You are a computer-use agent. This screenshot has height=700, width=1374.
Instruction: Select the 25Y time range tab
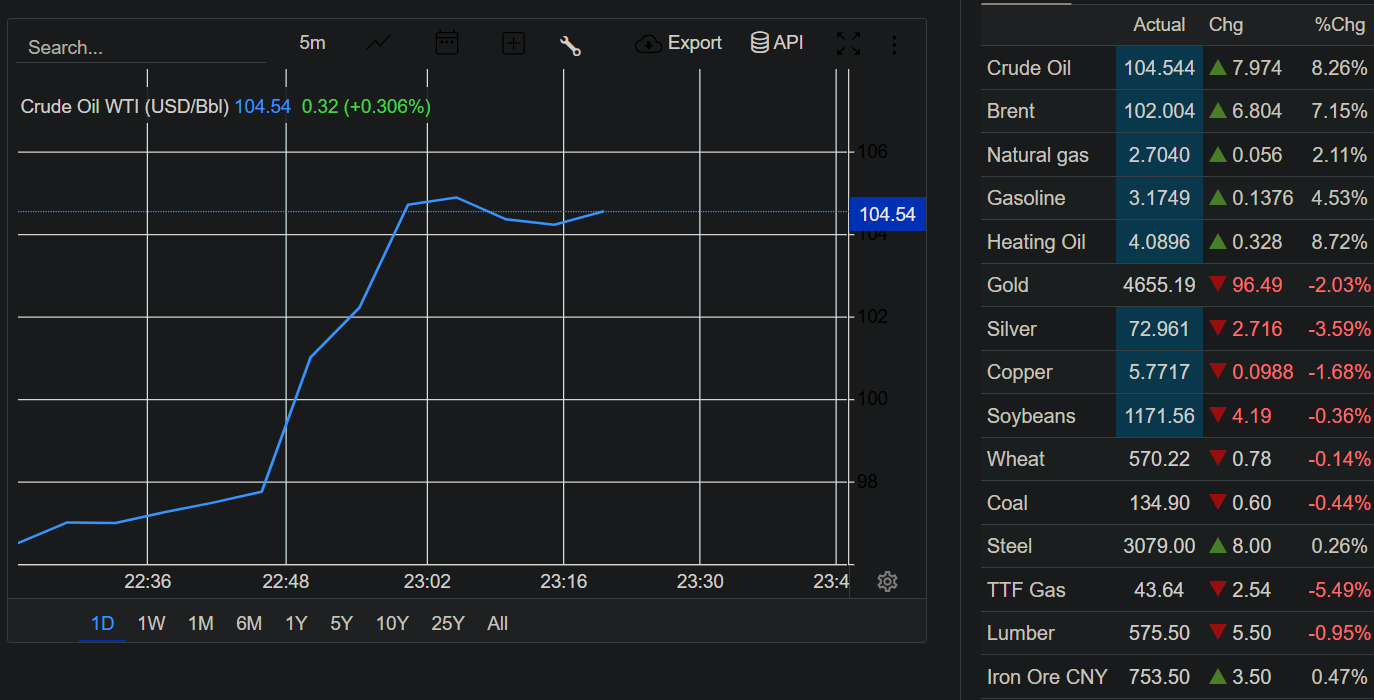(x=448, y=623)
